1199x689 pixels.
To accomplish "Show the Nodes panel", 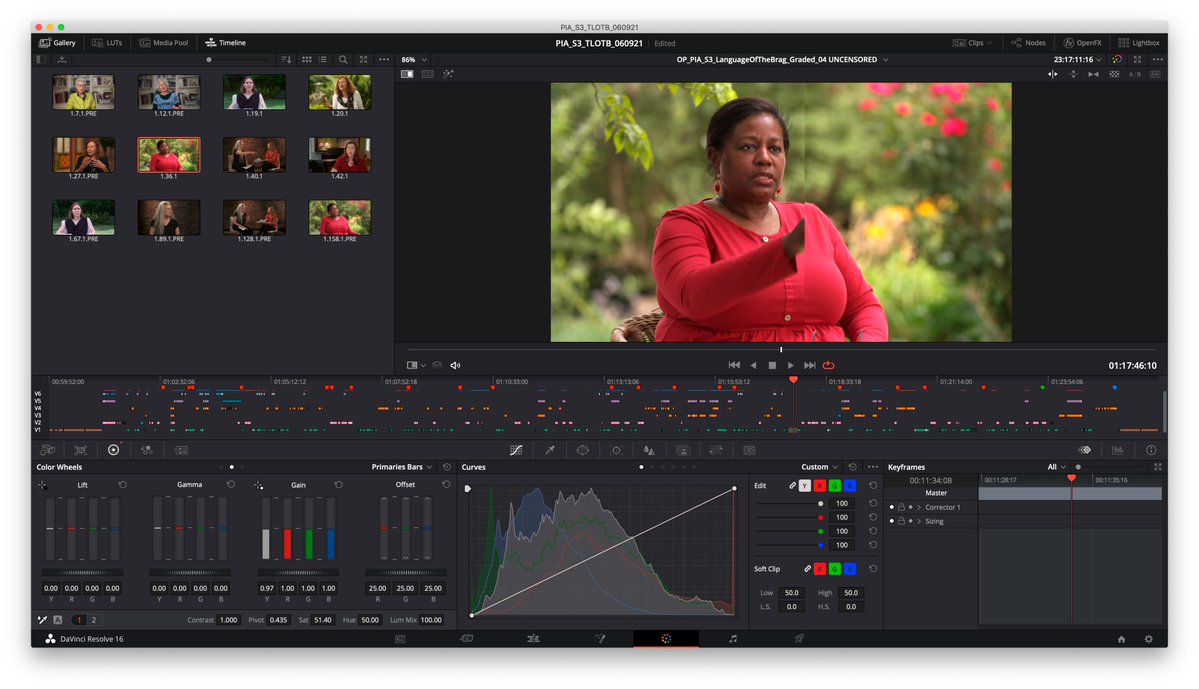I will click(x=1028, y=42).
